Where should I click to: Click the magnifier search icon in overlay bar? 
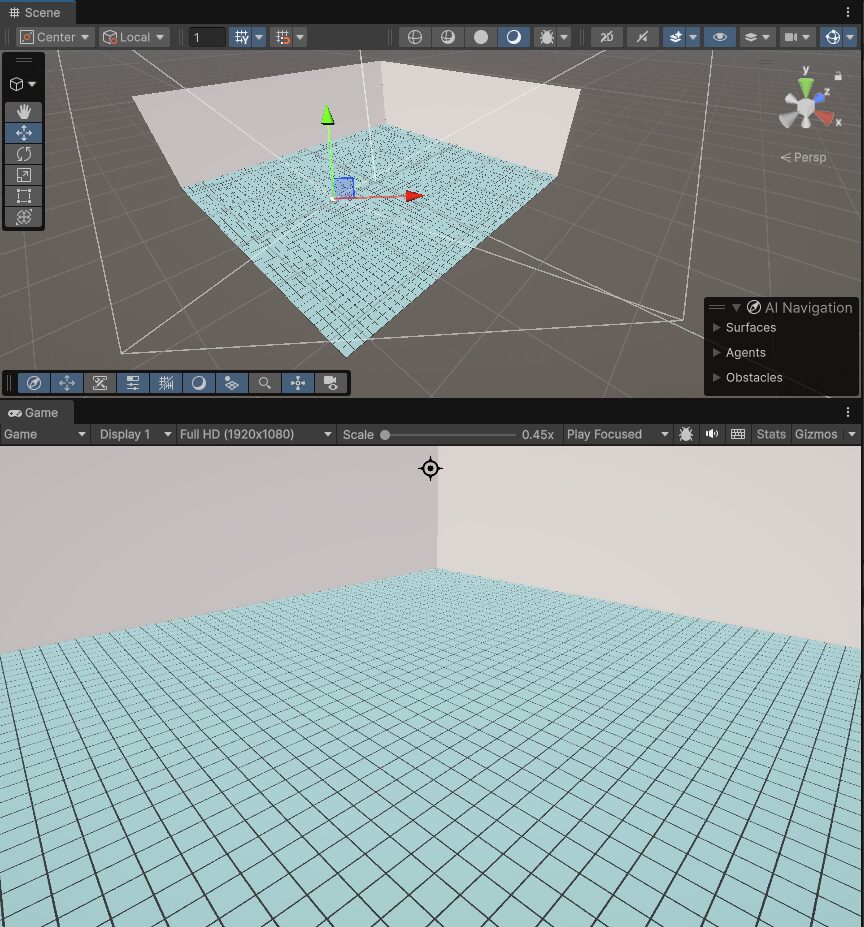coord(264,383)
